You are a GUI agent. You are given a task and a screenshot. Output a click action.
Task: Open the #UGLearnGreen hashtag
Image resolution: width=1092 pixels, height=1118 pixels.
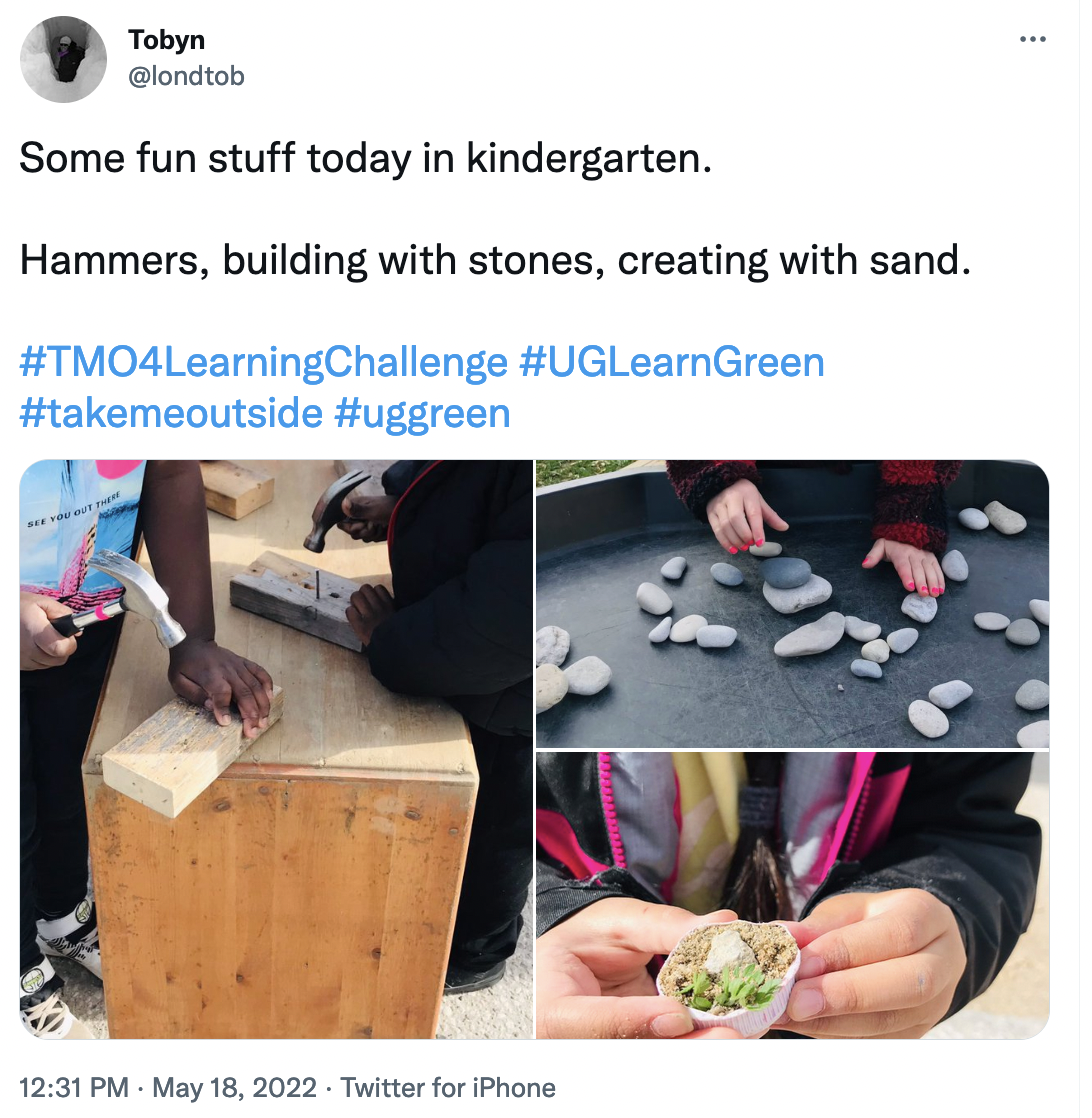[x=671, y=362]
